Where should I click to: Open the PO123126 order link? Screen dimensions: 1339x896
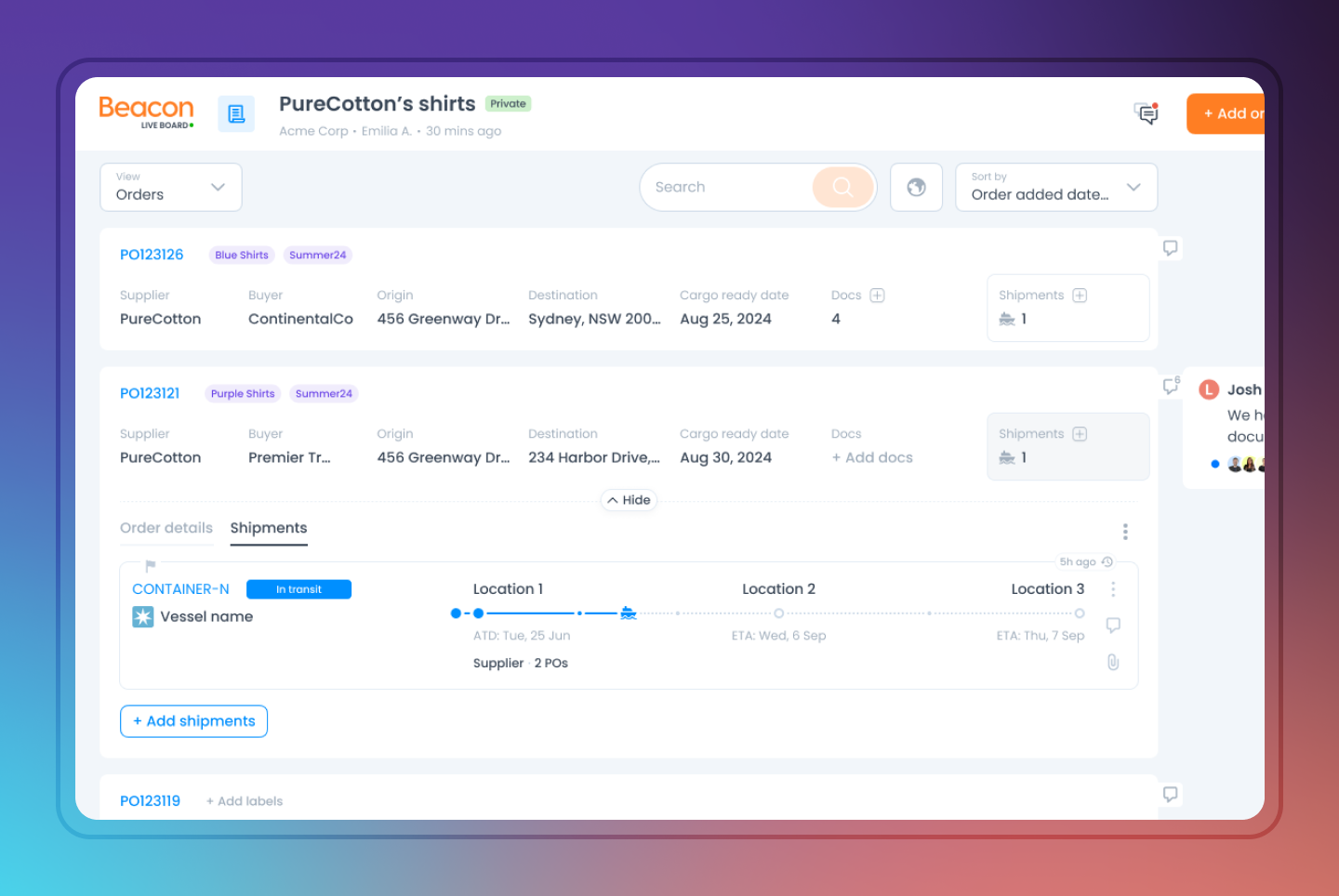pos(152,255)
